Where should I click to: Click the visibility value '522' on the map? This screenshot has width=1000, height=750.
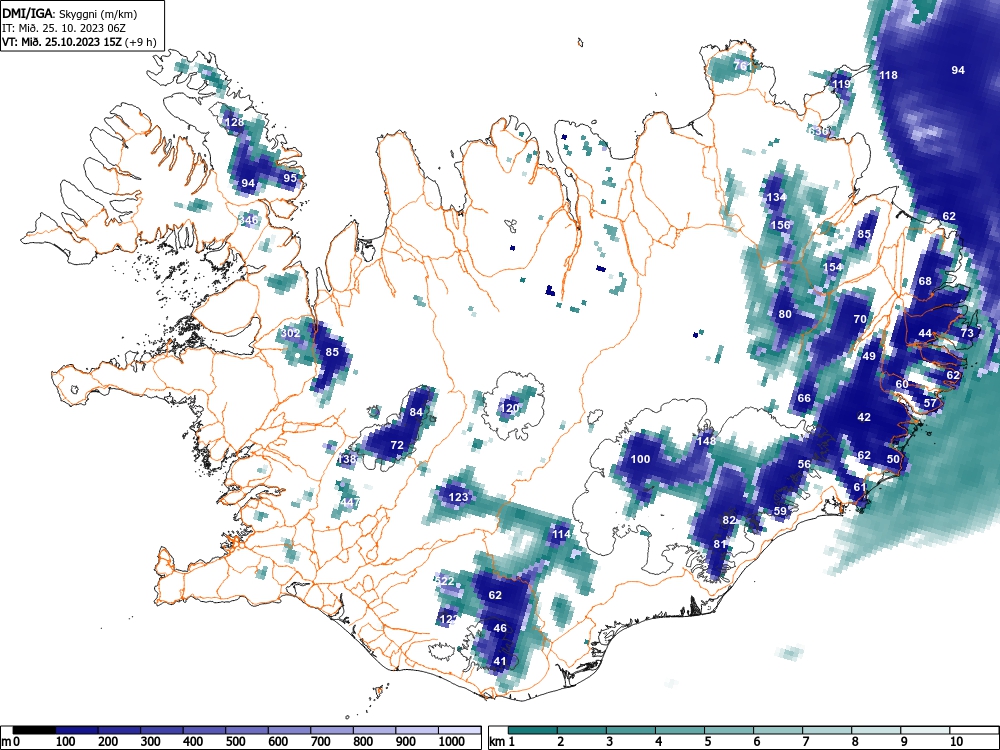click(x=445, y=581)
